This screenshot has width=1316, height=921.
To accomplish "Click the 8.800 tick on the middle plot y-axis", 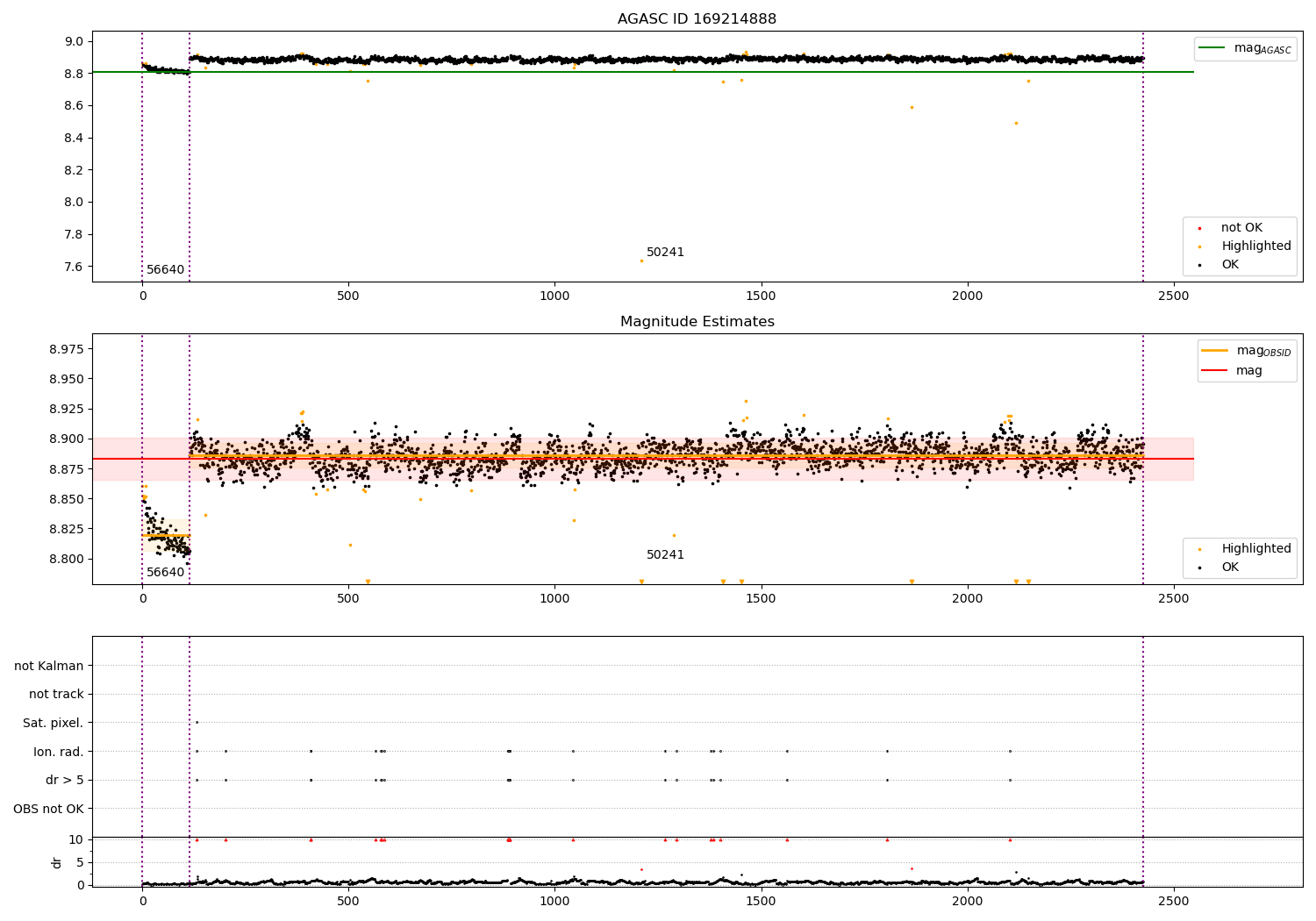I will (67, 559).
